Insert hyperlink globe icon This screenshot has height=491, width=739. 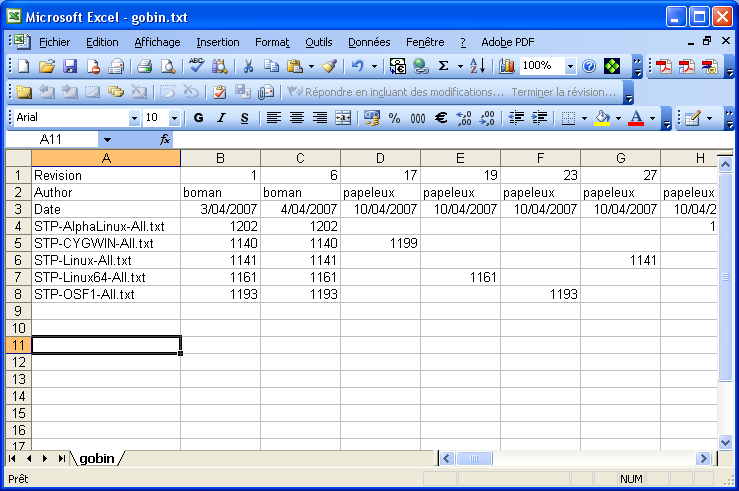point(420,66)
